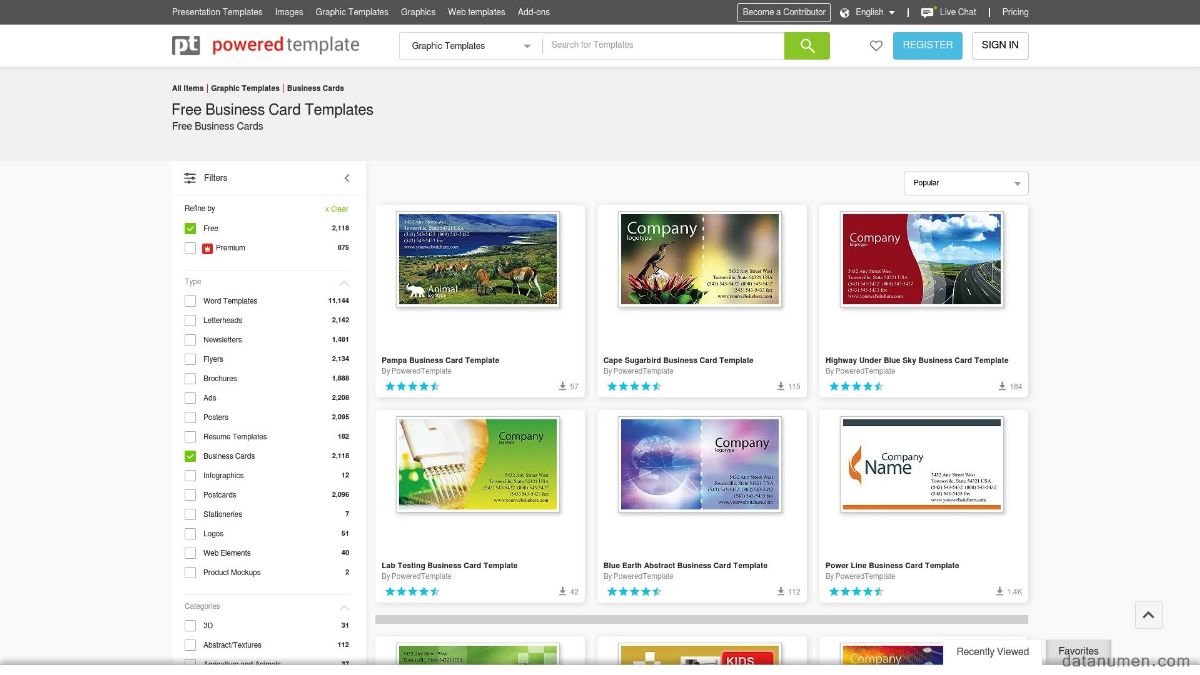Click the Filters sliders icon
Image resolution: width=1200 pixels, height=675 pixels.
tap(190, 178)
